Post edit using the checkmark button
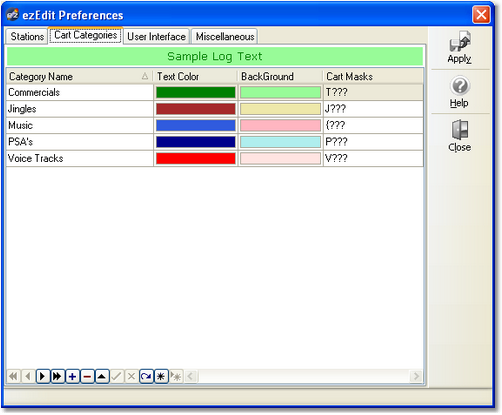Screen dimensions: 502x415 (x=117, y=377)
